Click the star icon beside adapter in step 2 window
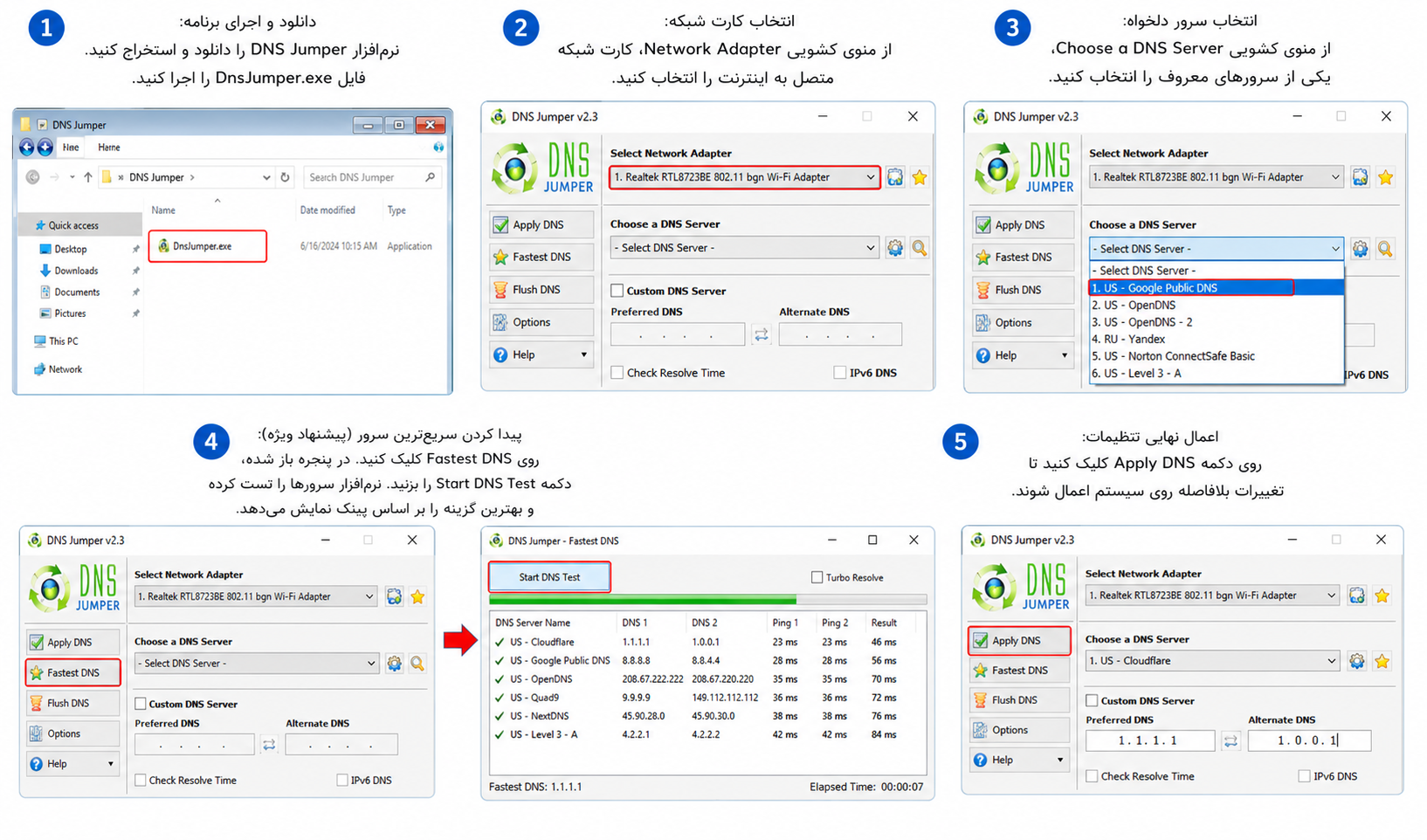 point(920,177)
